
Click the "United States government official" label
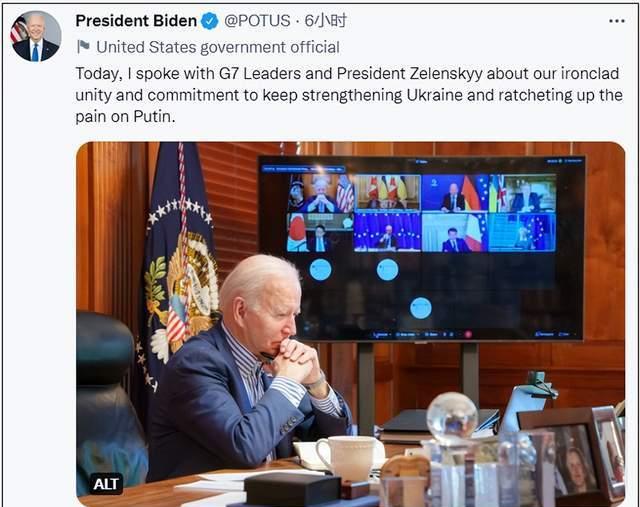pyautogui.click(x=218, y=47)
